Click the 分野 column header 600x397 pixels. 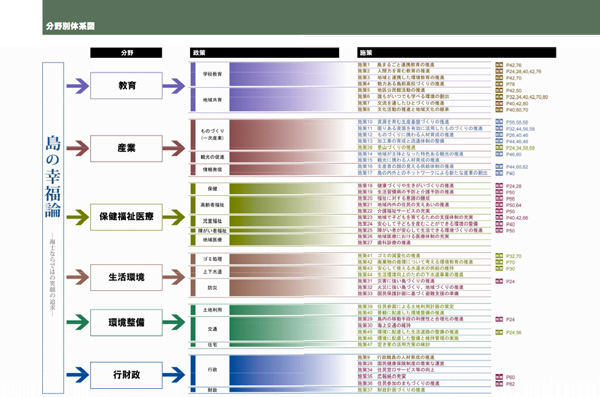(x=126, y=52)
